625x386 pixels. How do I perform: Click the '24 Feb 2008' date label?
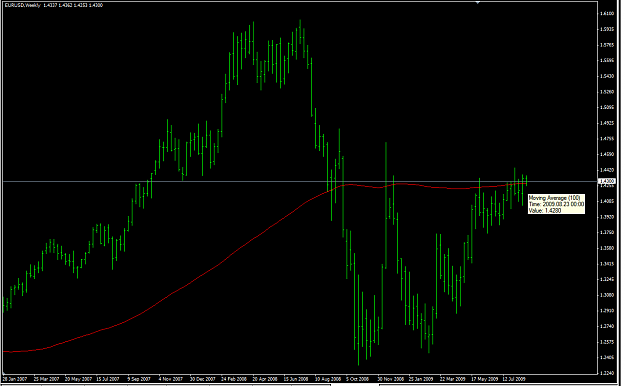[x=234, y=379]
